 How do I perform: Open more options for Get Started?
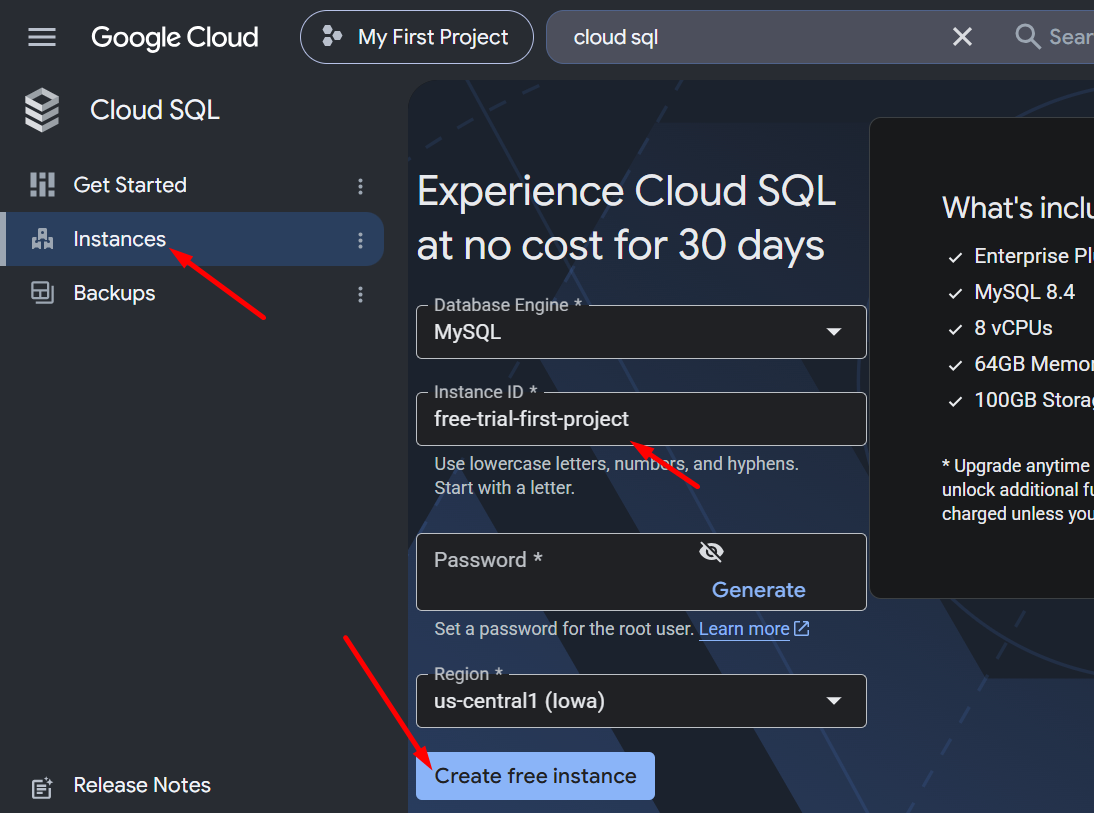[x=360, y=186]
